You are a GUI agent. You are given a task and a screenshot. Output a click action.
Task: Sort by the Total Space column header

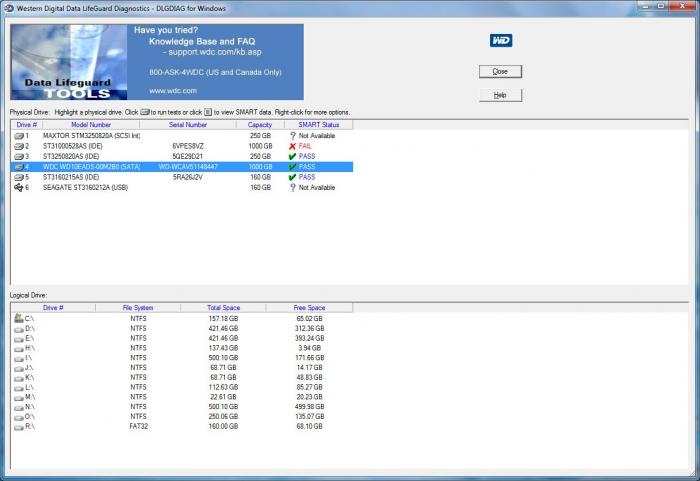coord(223,308)
